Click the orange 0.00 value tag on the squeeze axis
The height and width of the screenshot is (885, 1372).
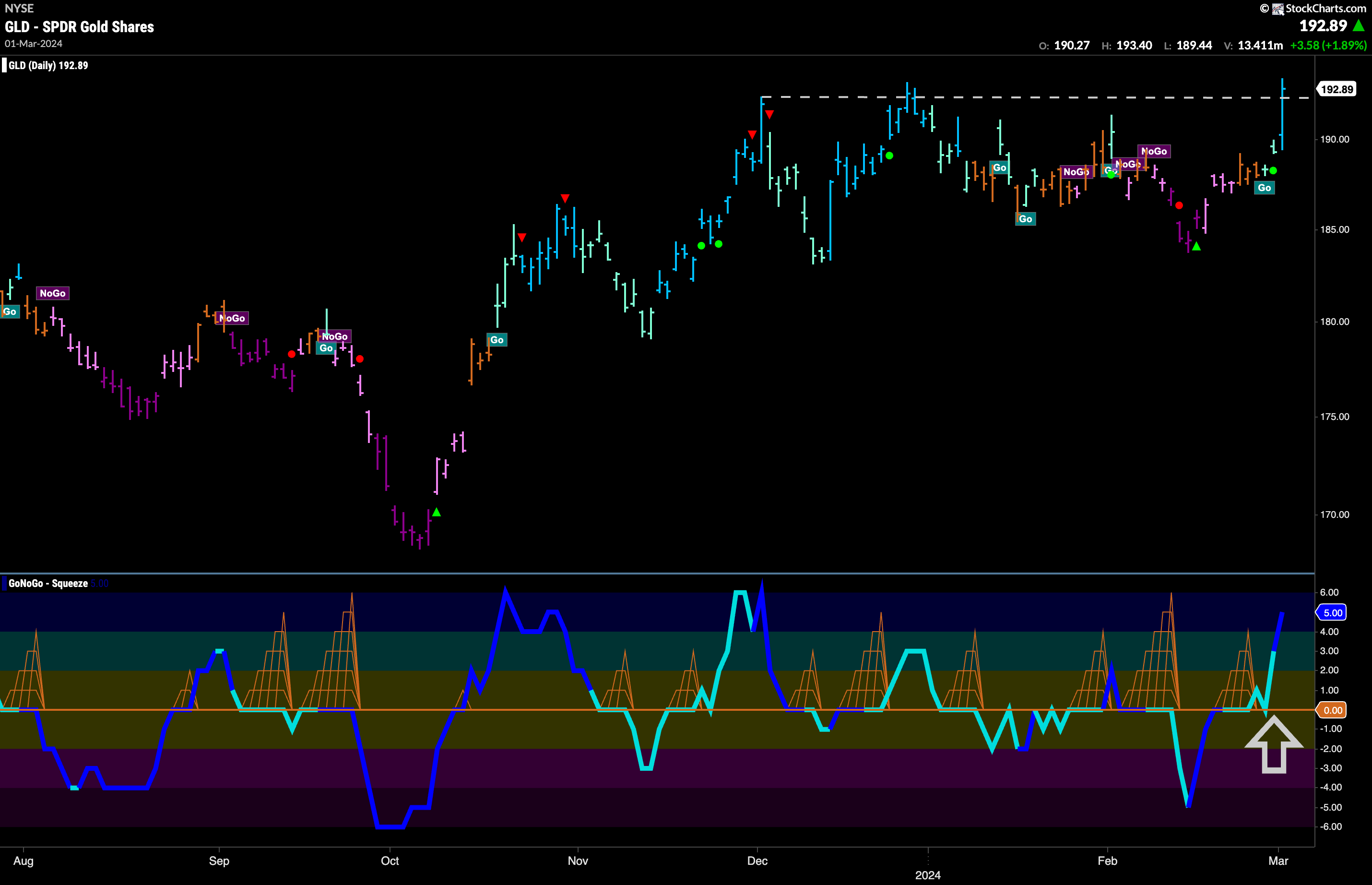[1332, 710]
